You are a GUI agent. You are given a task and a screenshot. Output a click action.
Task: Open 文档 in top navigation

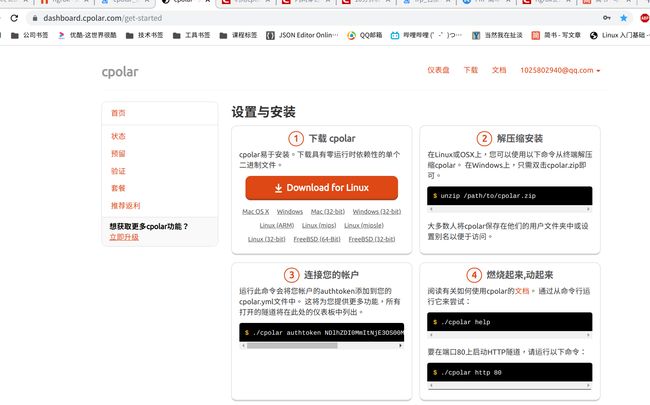coord(499,70)
